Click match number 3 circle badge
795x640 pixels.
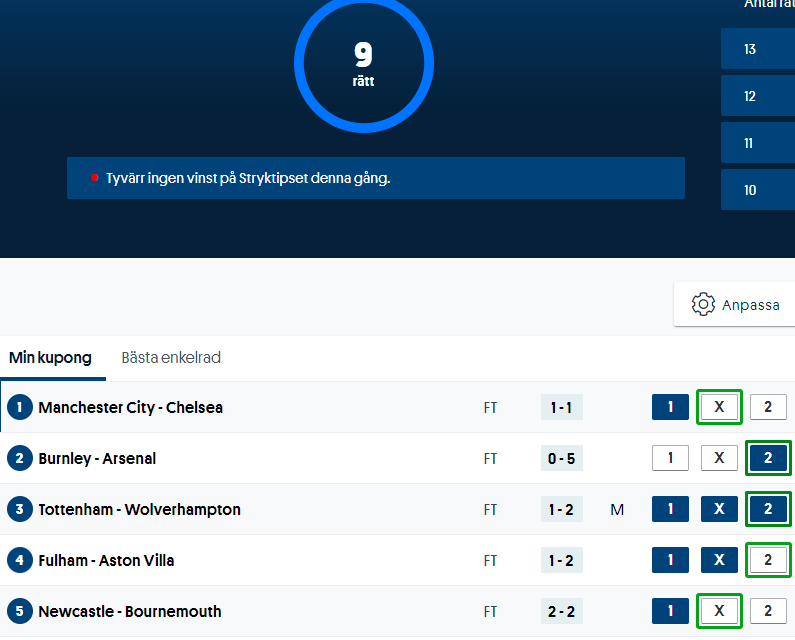[20, 509]
